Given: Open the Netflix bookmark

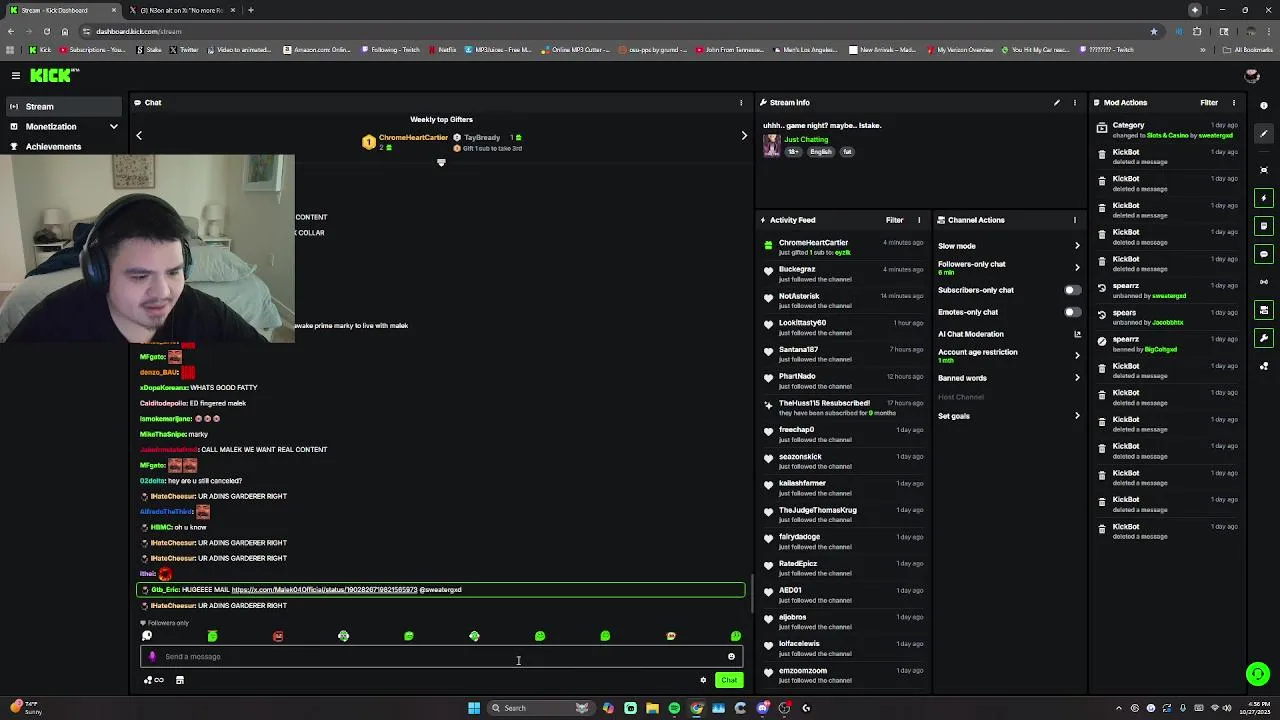Looking at the screenshot, I should click(442, 50).
